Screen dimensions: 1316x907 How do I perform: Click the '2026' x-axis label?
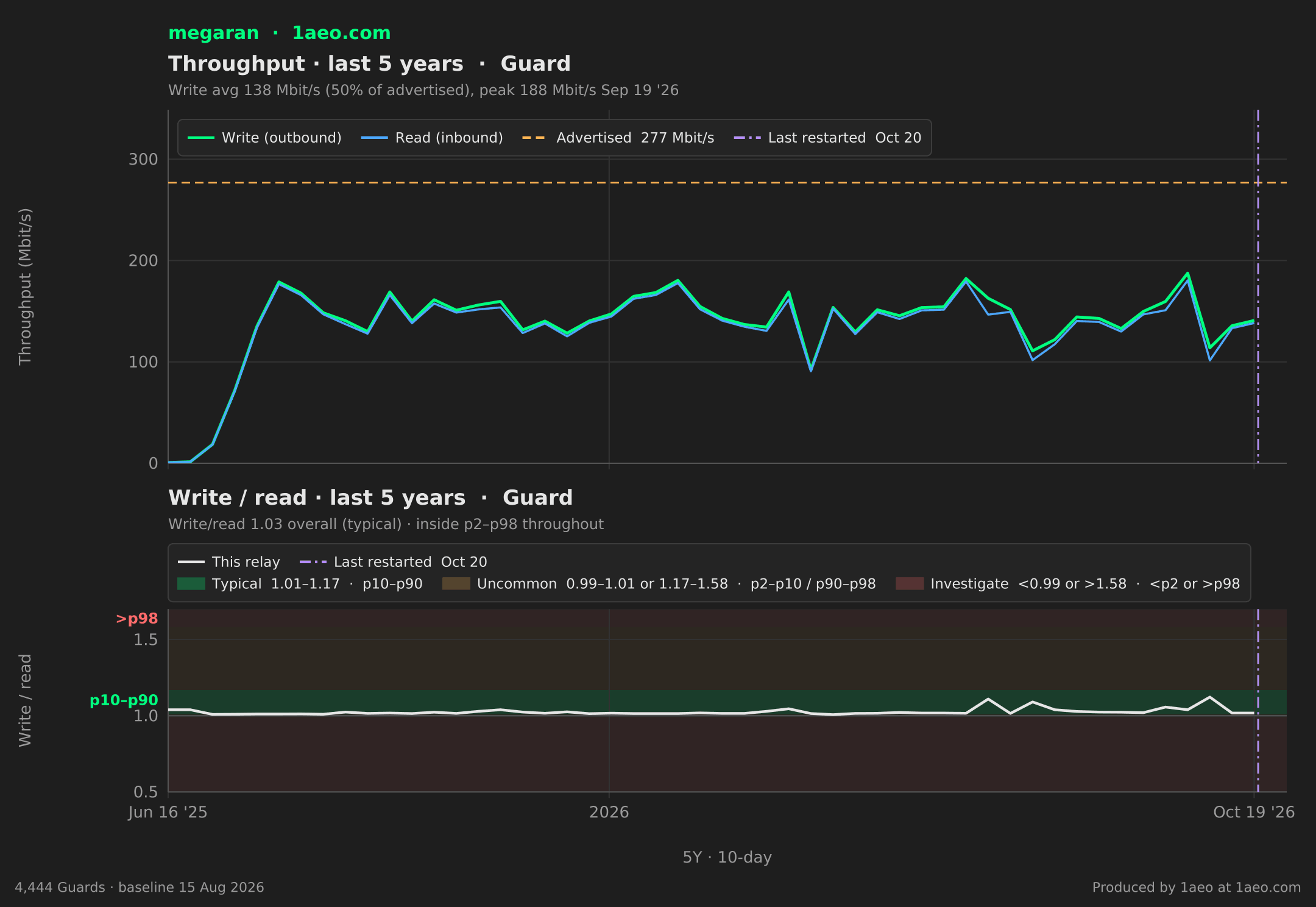pos(609,813)
